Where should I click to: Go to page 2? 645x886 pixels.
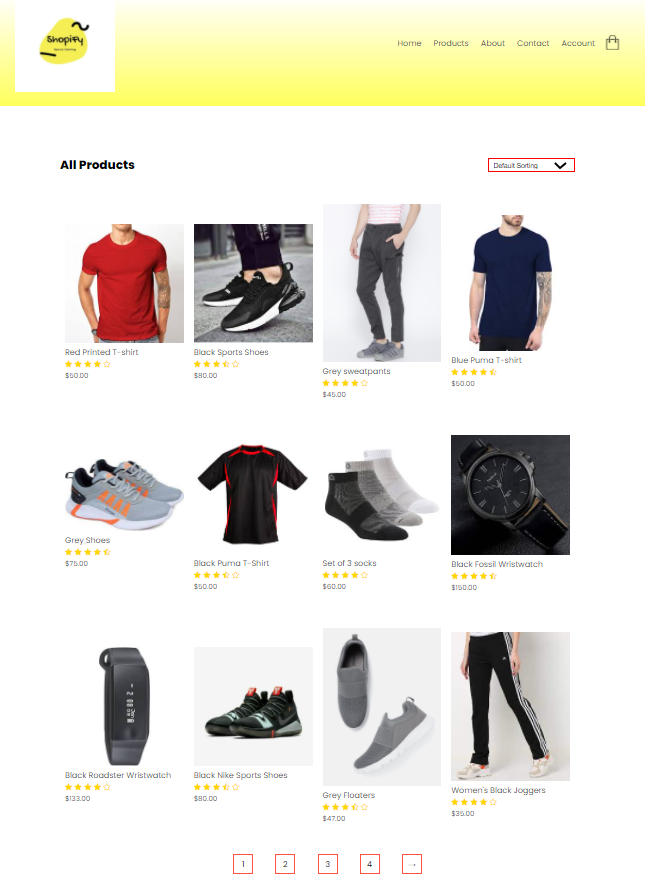click(285, 864)
